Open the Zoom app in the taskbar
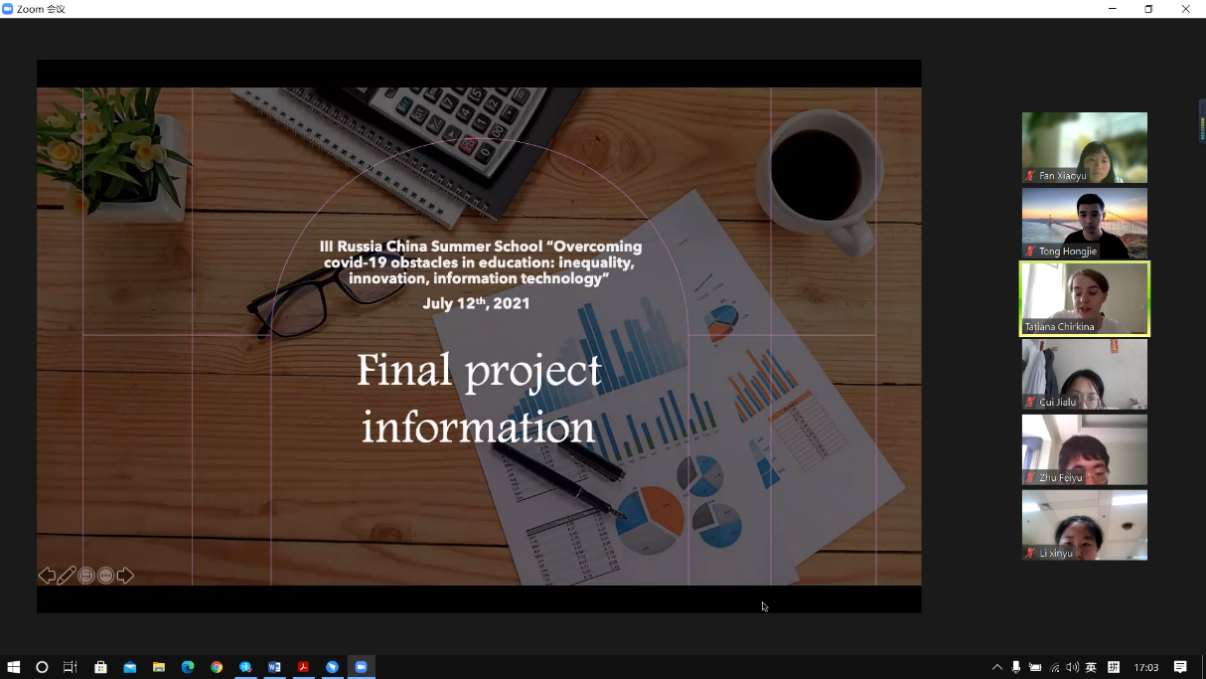 point(361,667)
